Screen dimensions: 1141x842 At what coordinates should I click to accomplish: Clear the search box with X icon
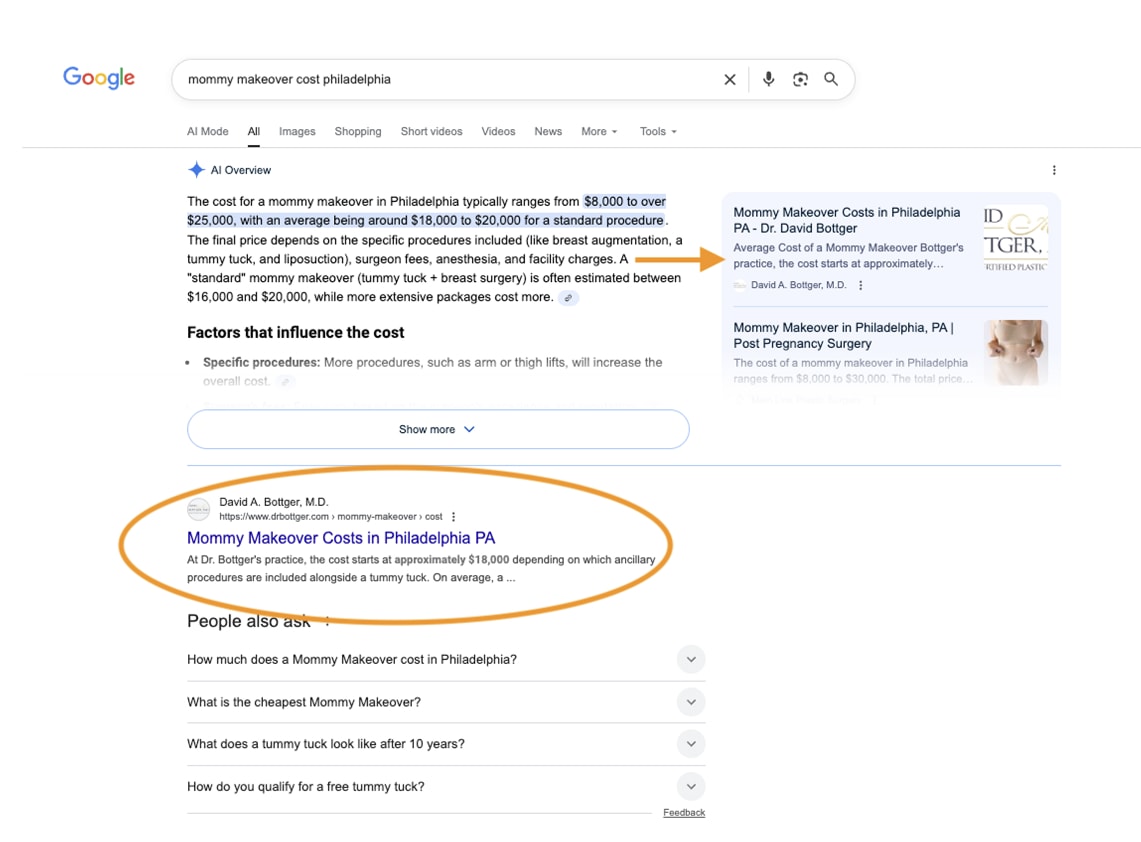[730, 80]
